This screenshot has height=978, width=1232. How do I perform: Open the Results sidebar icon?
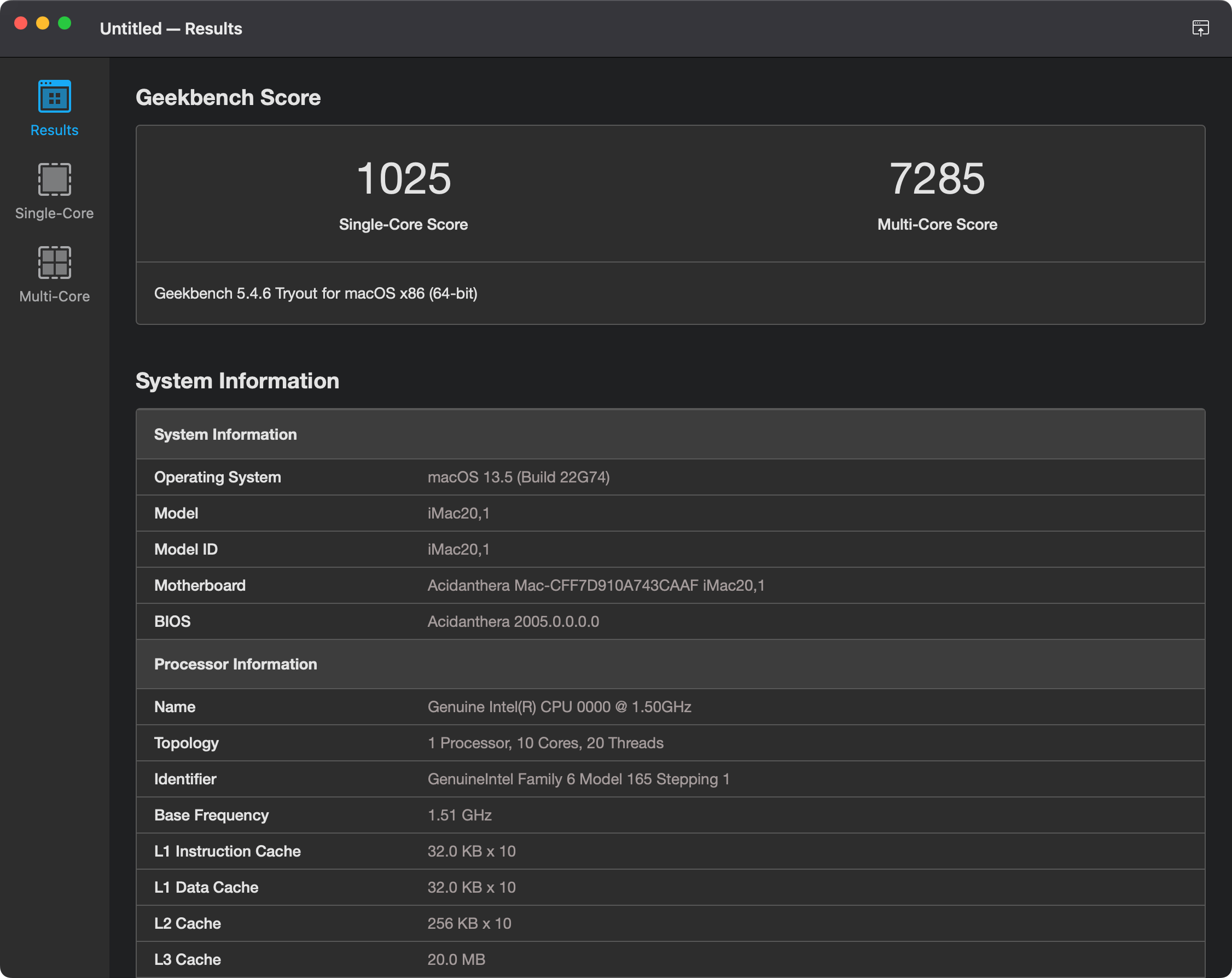click(54, 97)
